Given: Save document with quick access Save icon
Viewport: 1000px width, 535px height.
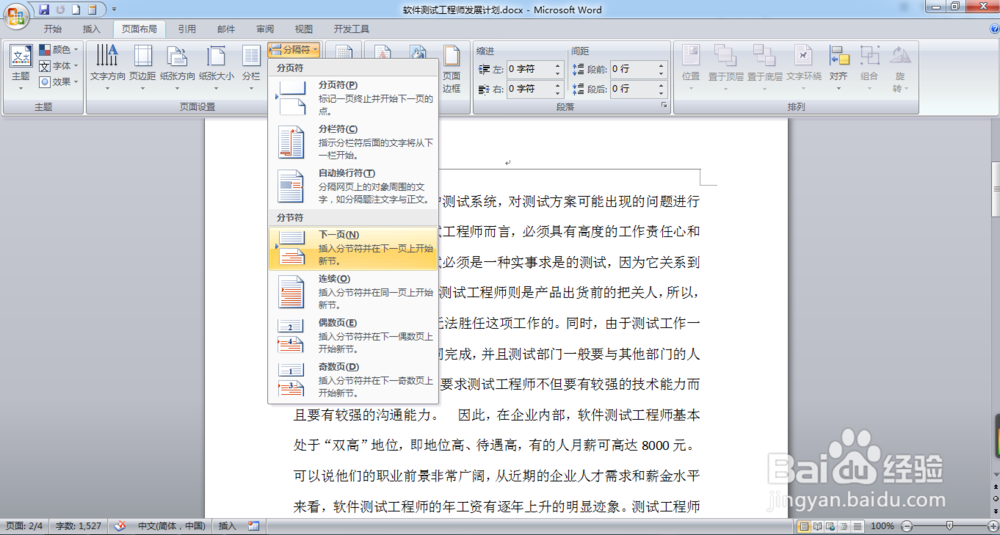Looking at the screenshot, I should 44,10.
